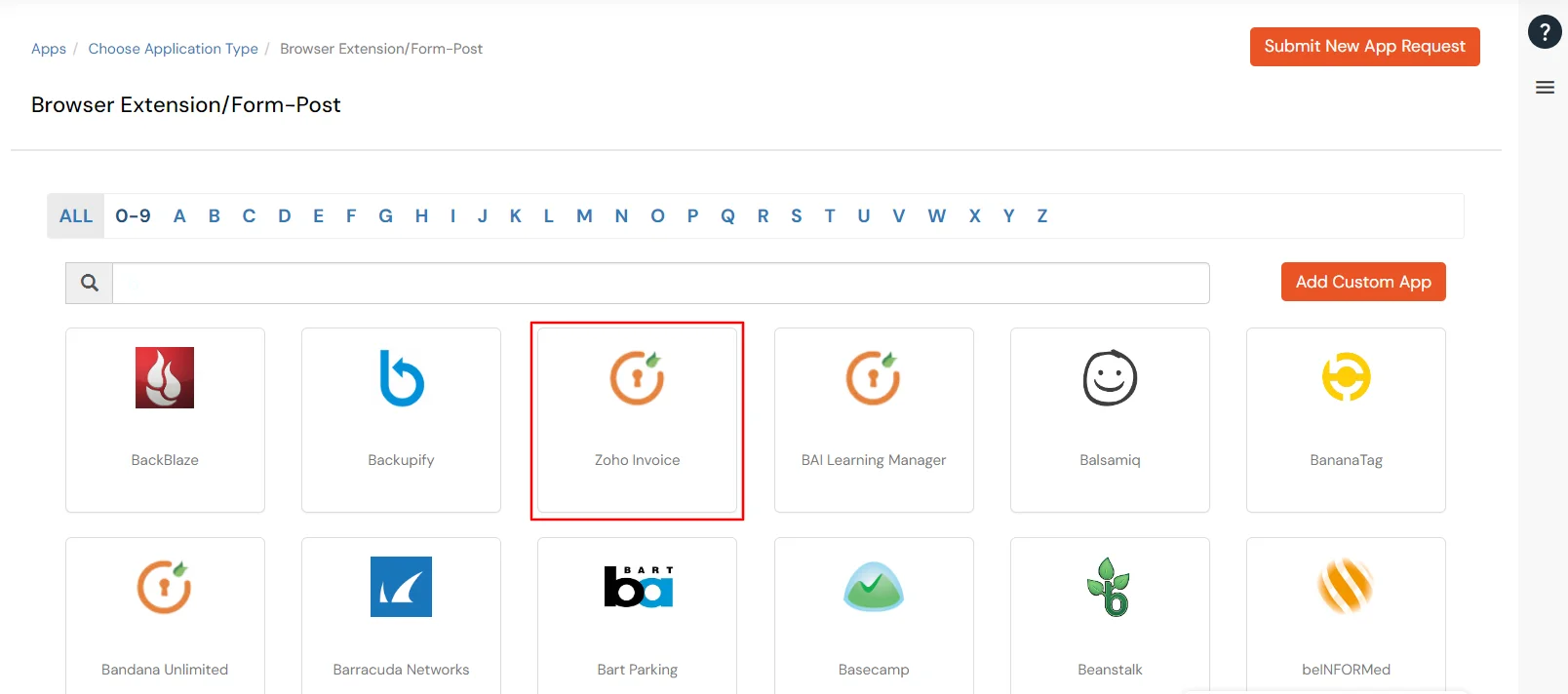Filter apps by letter Y

(1008, 216)
